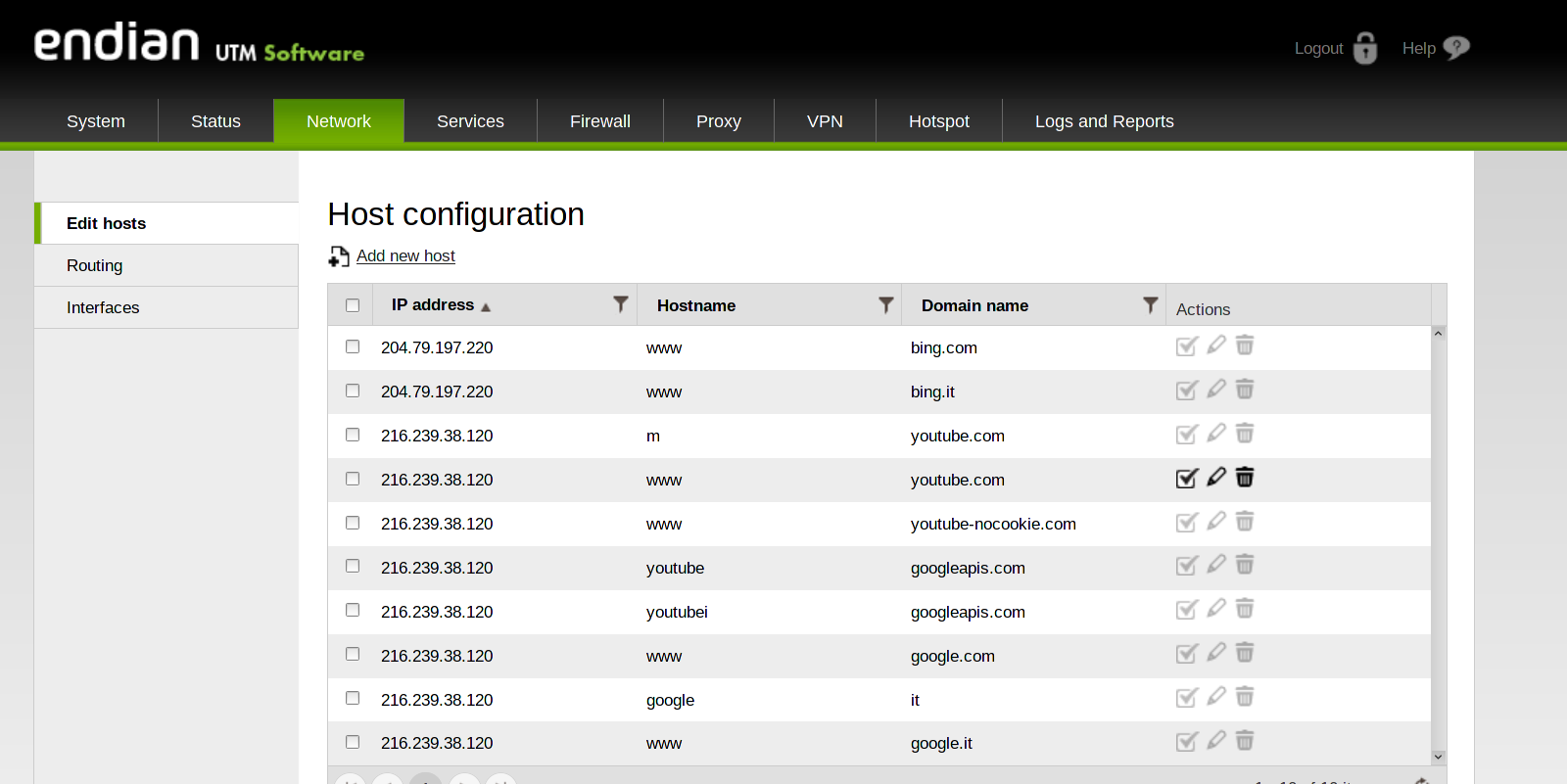The height and width of the screenshot is (784, 1567).
Task: Check the box for youtube-nocookie.com row
Action: (353, 523)
